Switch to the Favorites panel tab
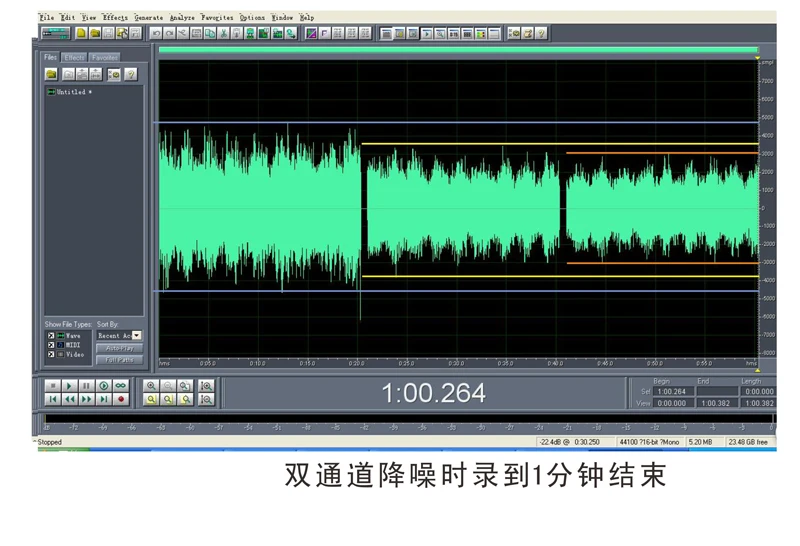 coord(105,58)
